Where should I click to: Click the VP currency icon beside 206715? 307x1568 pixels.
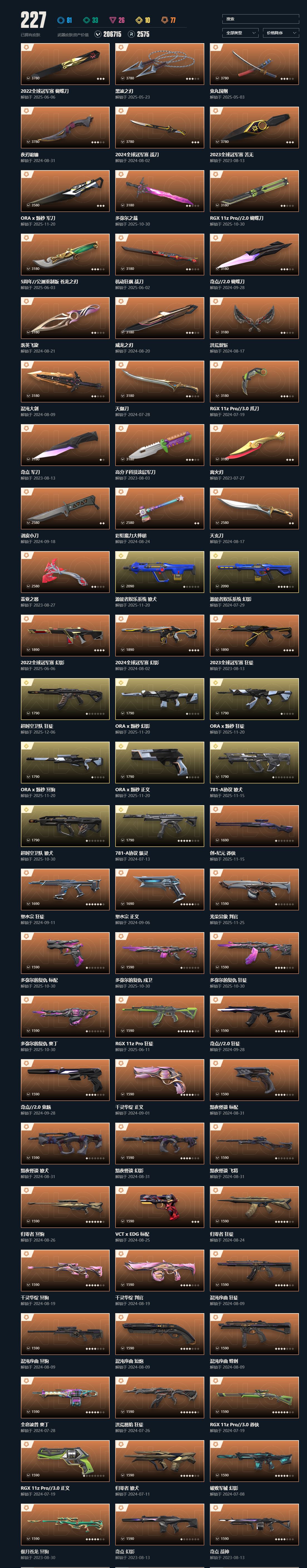(98, 34)
